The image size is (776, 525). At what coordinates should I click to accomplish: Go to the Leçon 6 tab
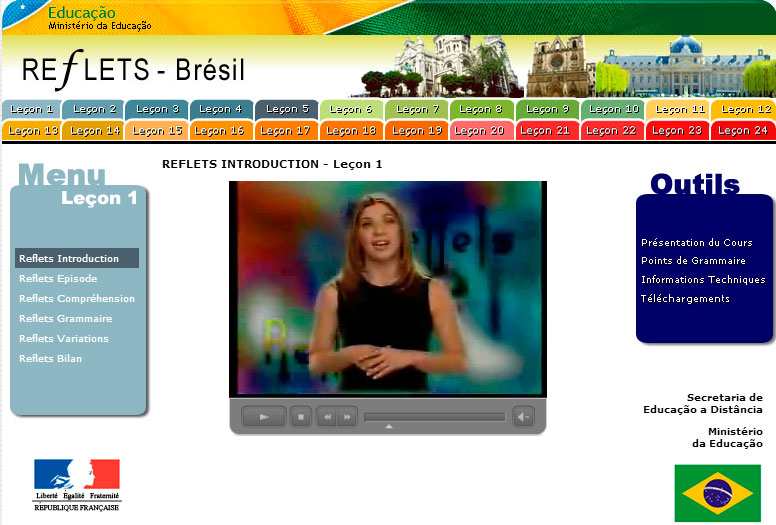click(351, 109)
